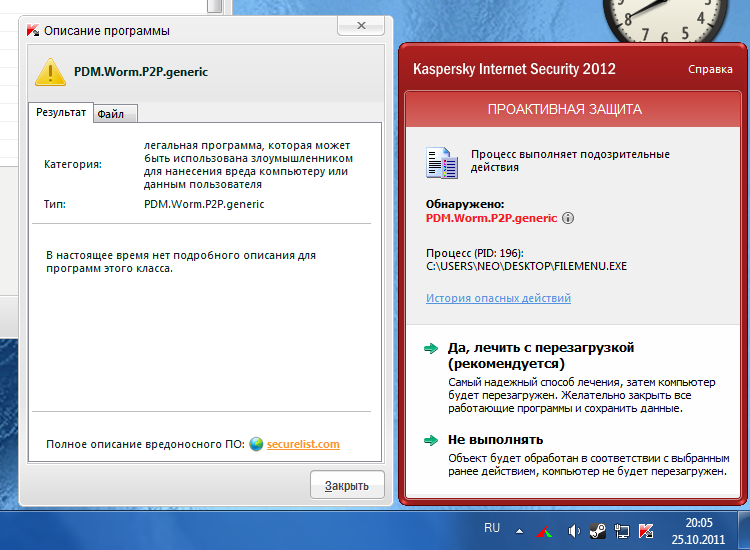The height and width of the screenshot is (550, 750).
Task: Open the securelist.com link
Action: 303,444
